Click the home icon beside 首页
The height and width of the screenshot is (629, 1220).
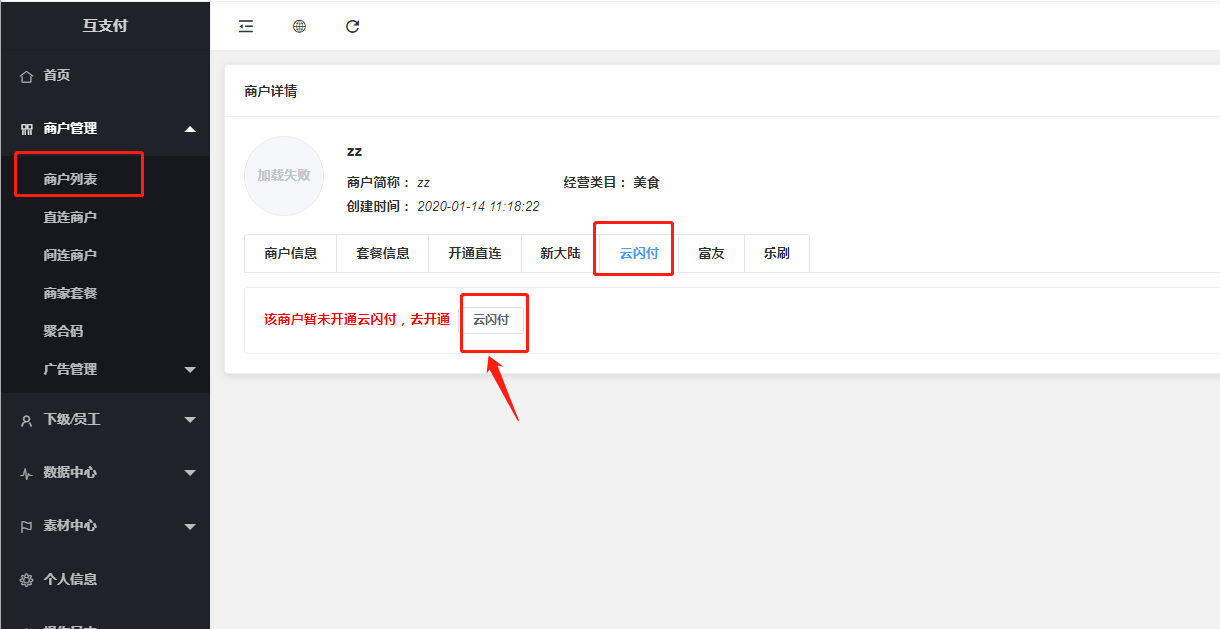pos(27,76)
